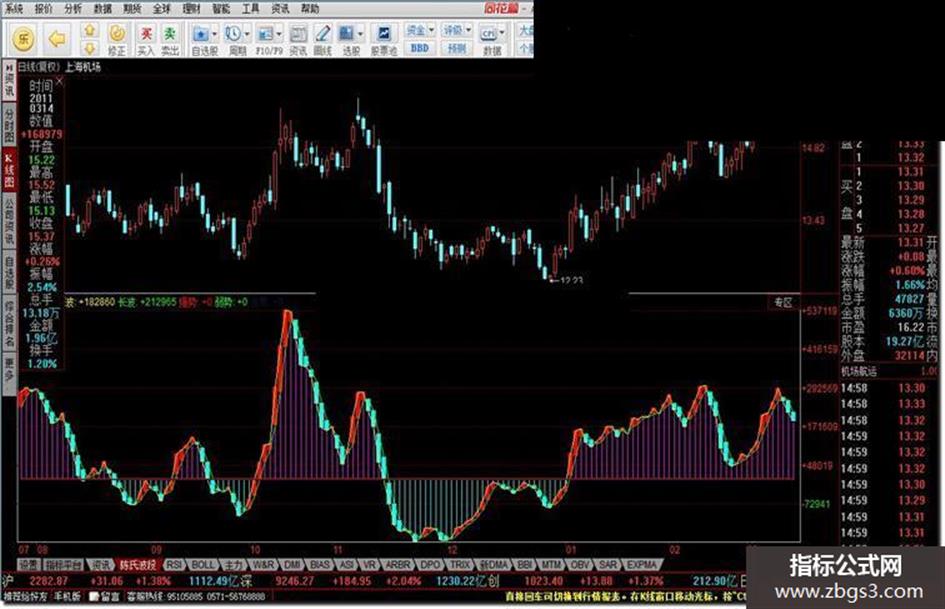Viewport: 945px width, 609px height.
Task: Switch indicator to RSI
Action: (174, 565)
